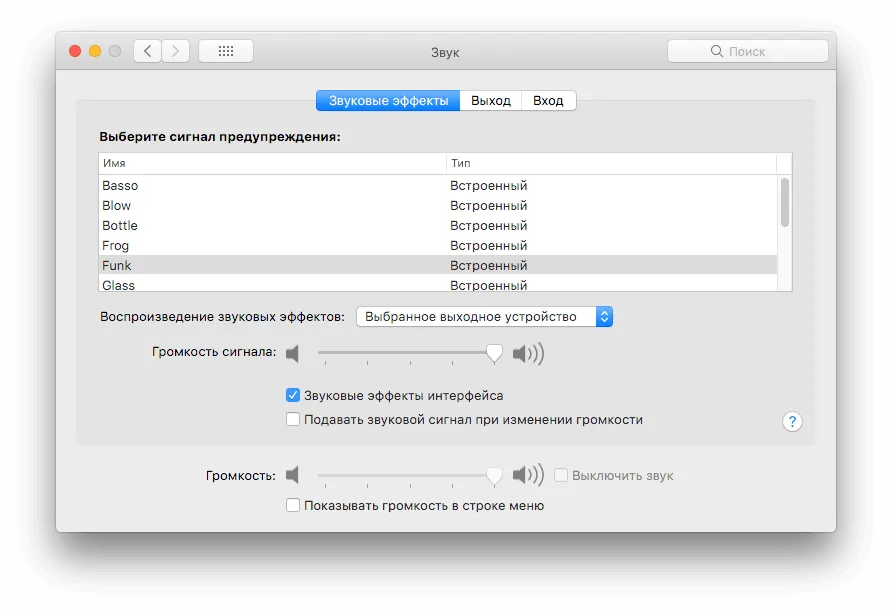The width and height of the screenshot is (892, 612).
Task: Open the Выбранное выходное устройство dropdown
Action: coord(484,317)
